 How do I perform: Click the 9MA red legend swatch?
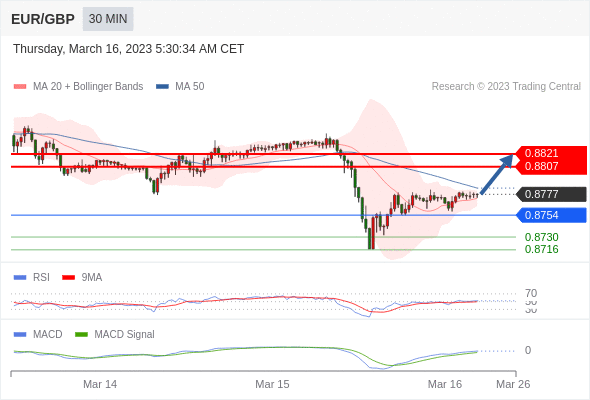coord(68,278)
